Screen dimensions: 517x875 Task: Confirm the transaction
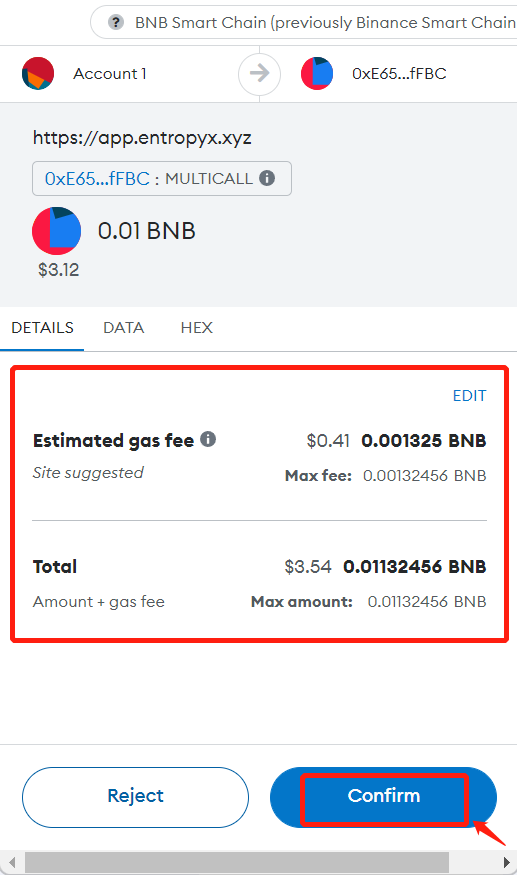(383, 797)
